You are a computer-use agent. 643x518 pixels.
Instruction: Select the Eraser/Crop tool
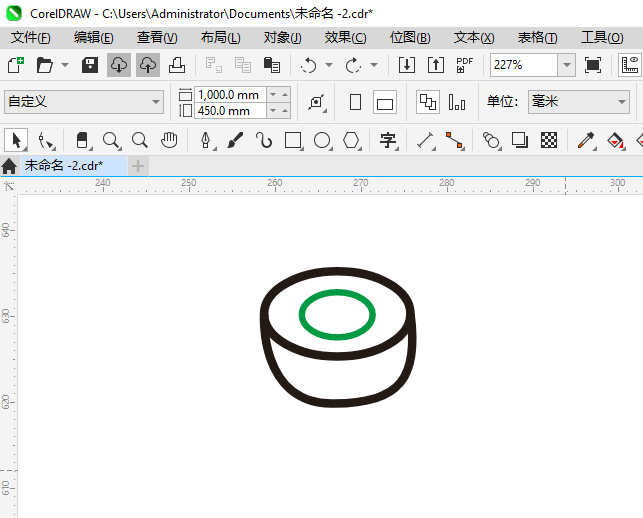pos(83,140)
